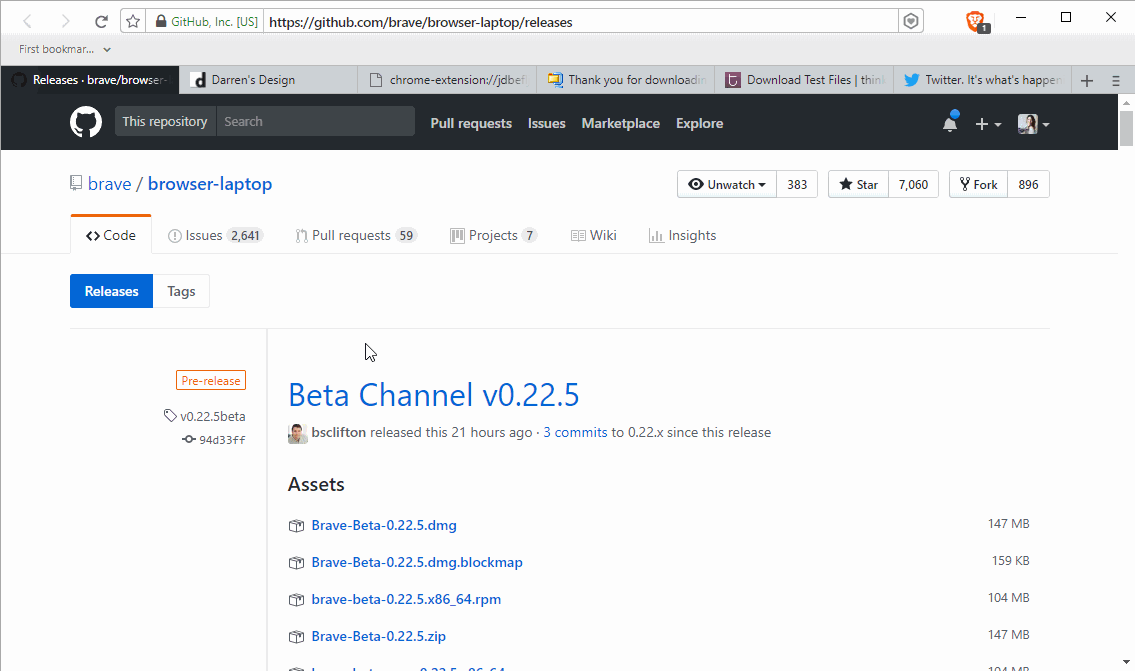Open the Projects 7 repository tab
This screenshot has height=671, width=1135.
pos(494,235)
